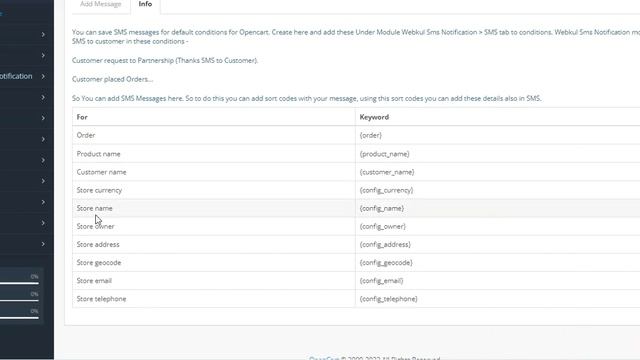640x360 pixels.
Task: Select the {order} keyword cell
Action: tap(371, 135)
